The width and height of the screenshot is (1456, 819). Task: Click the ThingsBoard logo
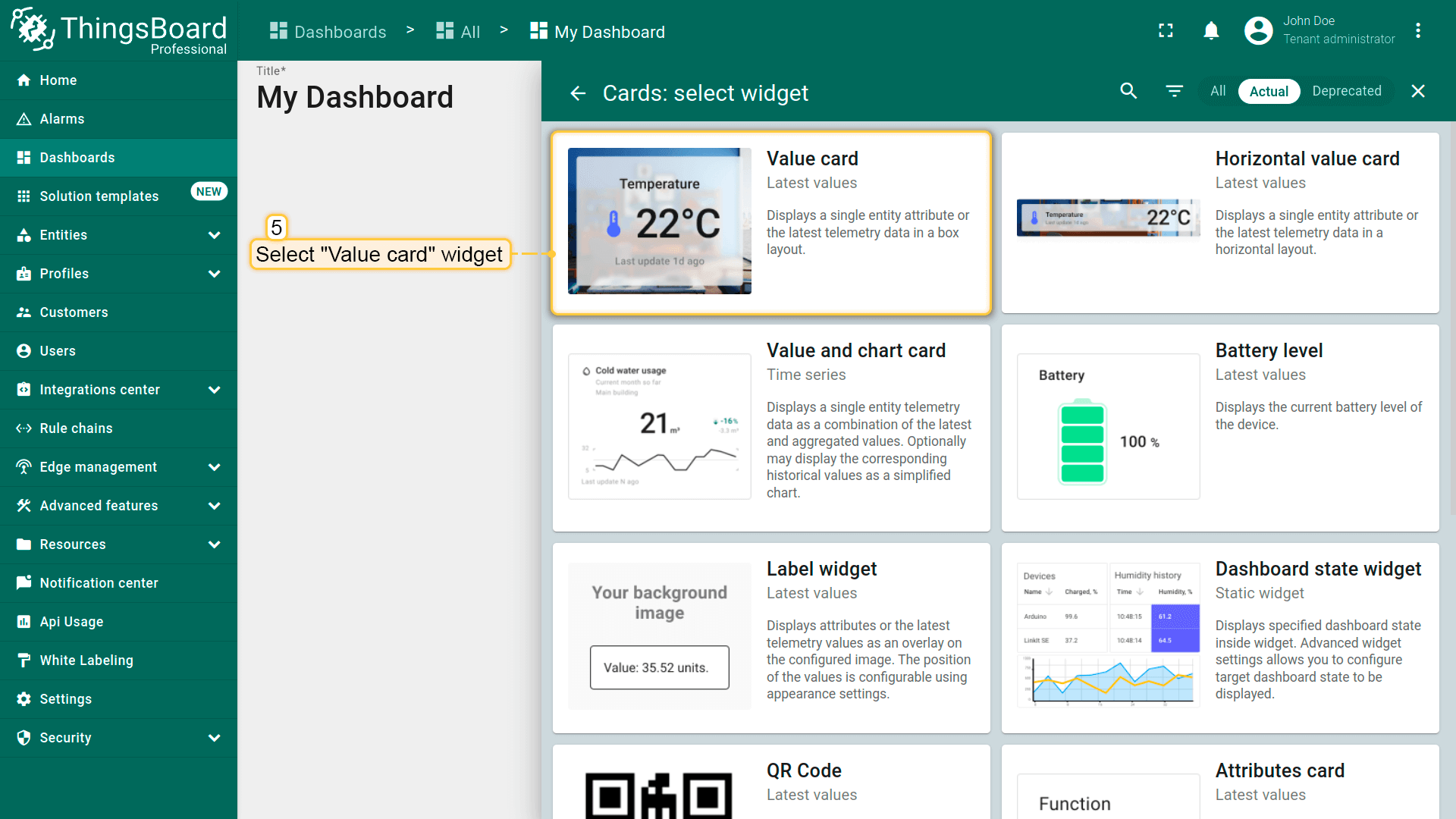119,30
